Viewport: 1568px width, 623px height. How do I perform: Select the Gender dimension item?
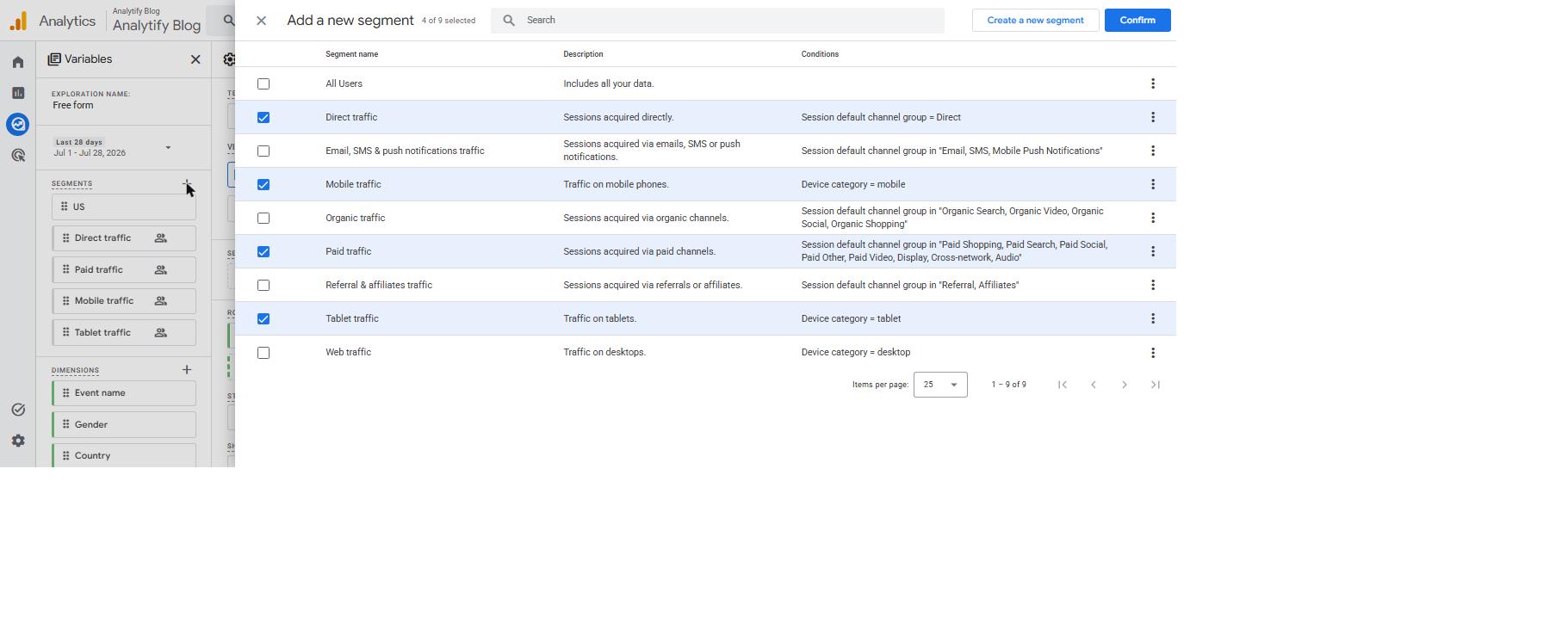pos(124,424)
